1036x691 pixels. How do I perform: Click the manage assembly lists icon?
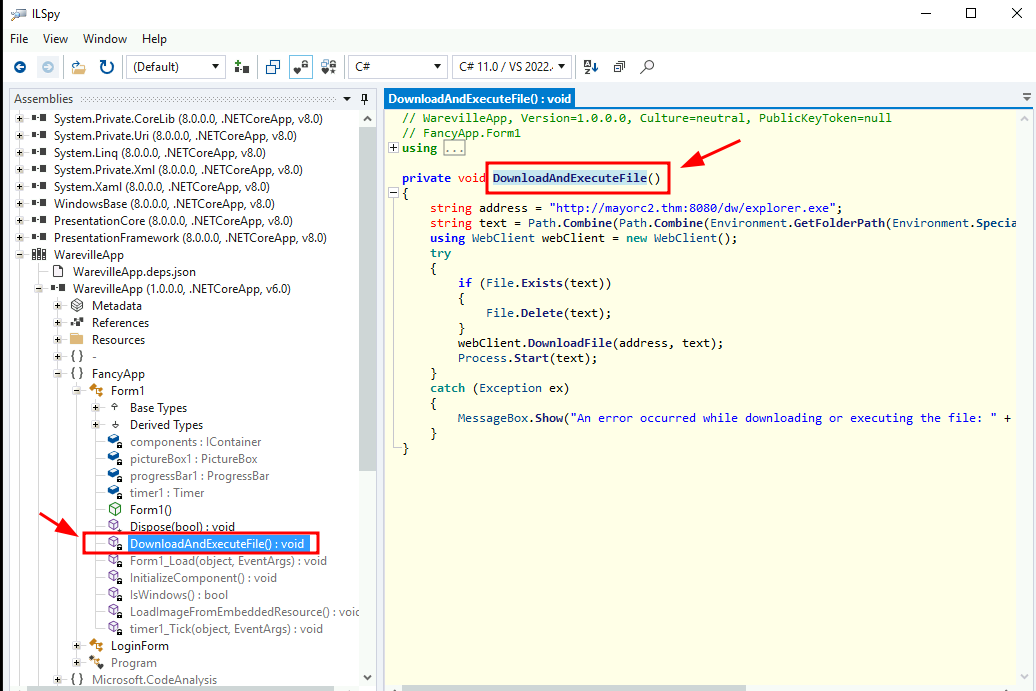[x=242, y=67]
